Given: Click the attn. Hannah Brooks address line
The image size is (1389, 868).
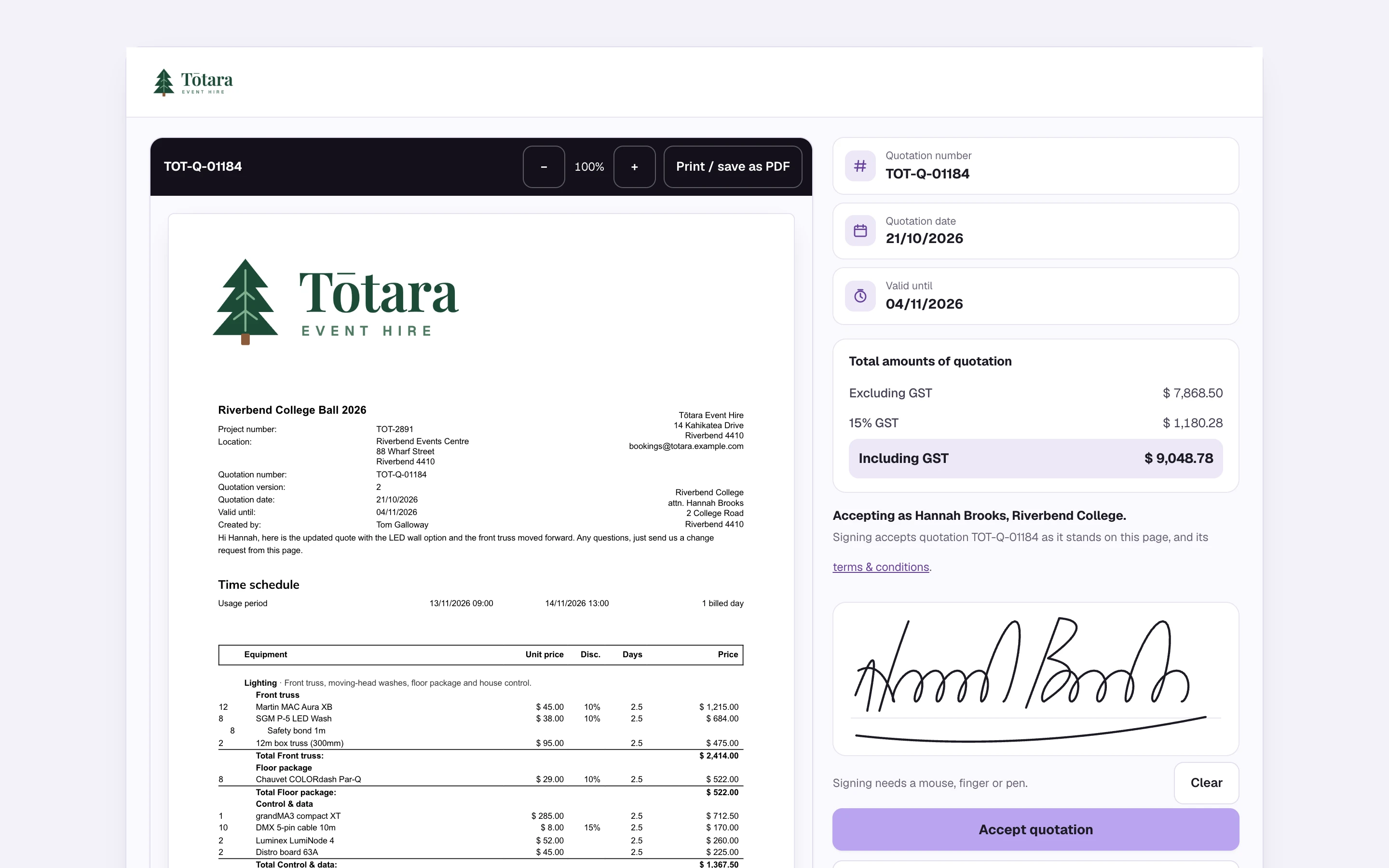Looking at the screenshot, I should pos(706,503).
